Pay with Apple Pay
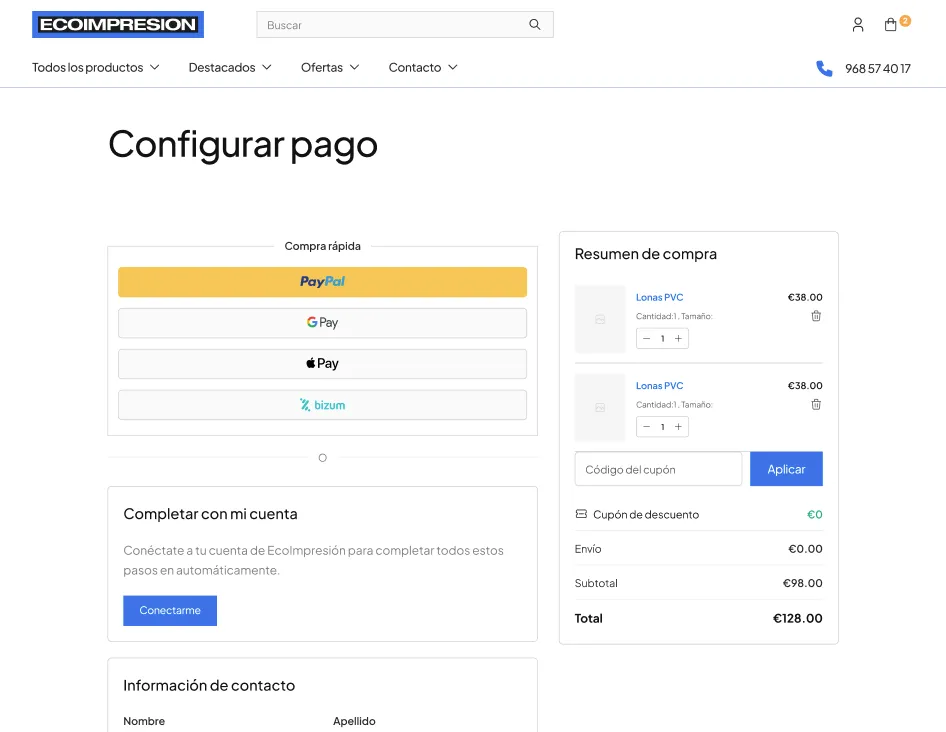946x732 pixels. click(x=322, y=363)
